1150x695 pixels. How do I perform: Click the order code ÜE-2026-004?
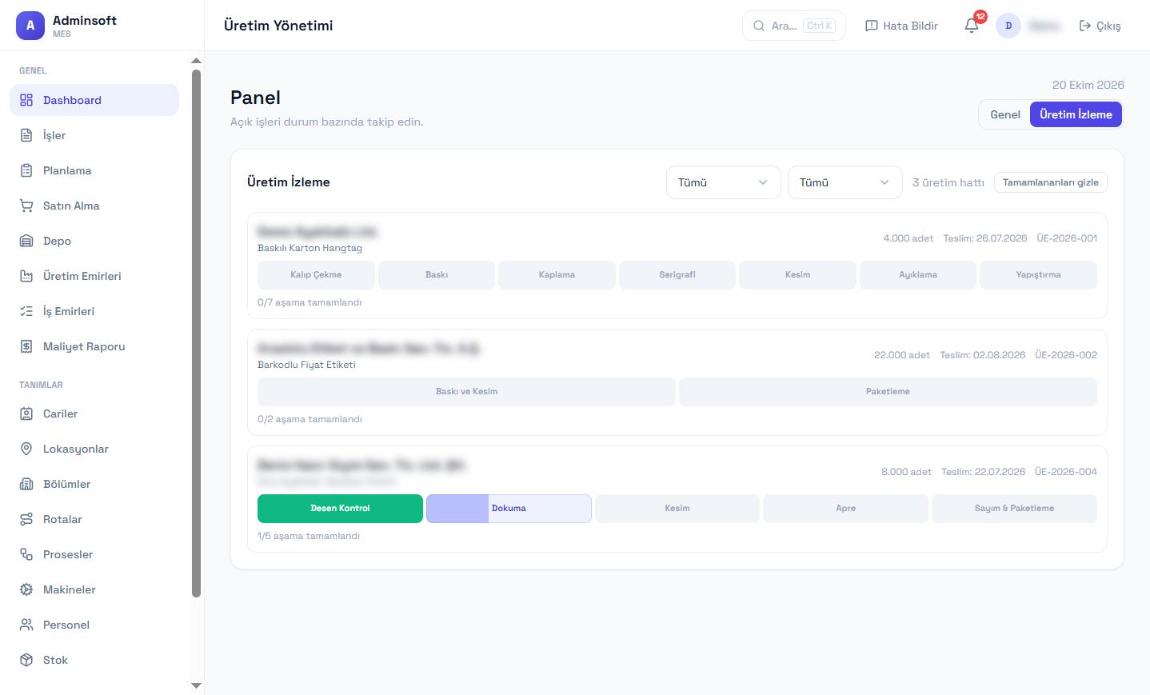click(x=1066, y=471)
